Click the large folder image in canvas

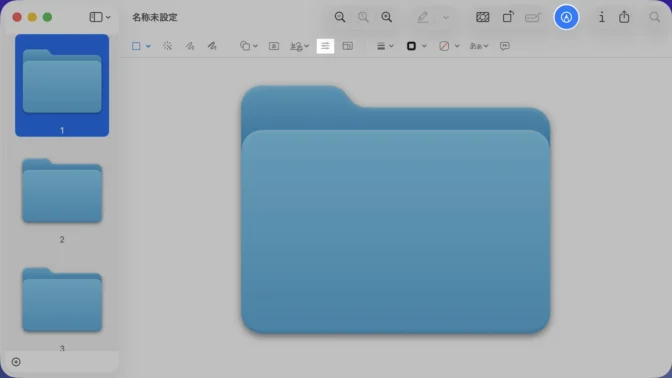pos(396,209)
